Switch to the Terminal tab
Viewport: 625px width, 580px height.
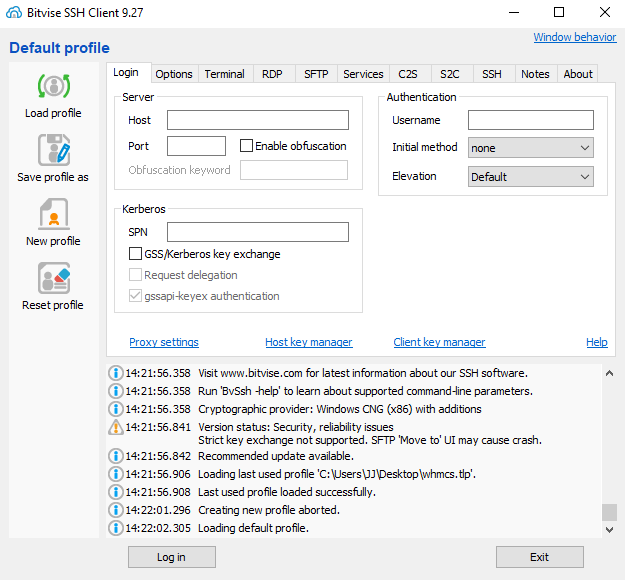pyautogui.click(x=224, y=74)
